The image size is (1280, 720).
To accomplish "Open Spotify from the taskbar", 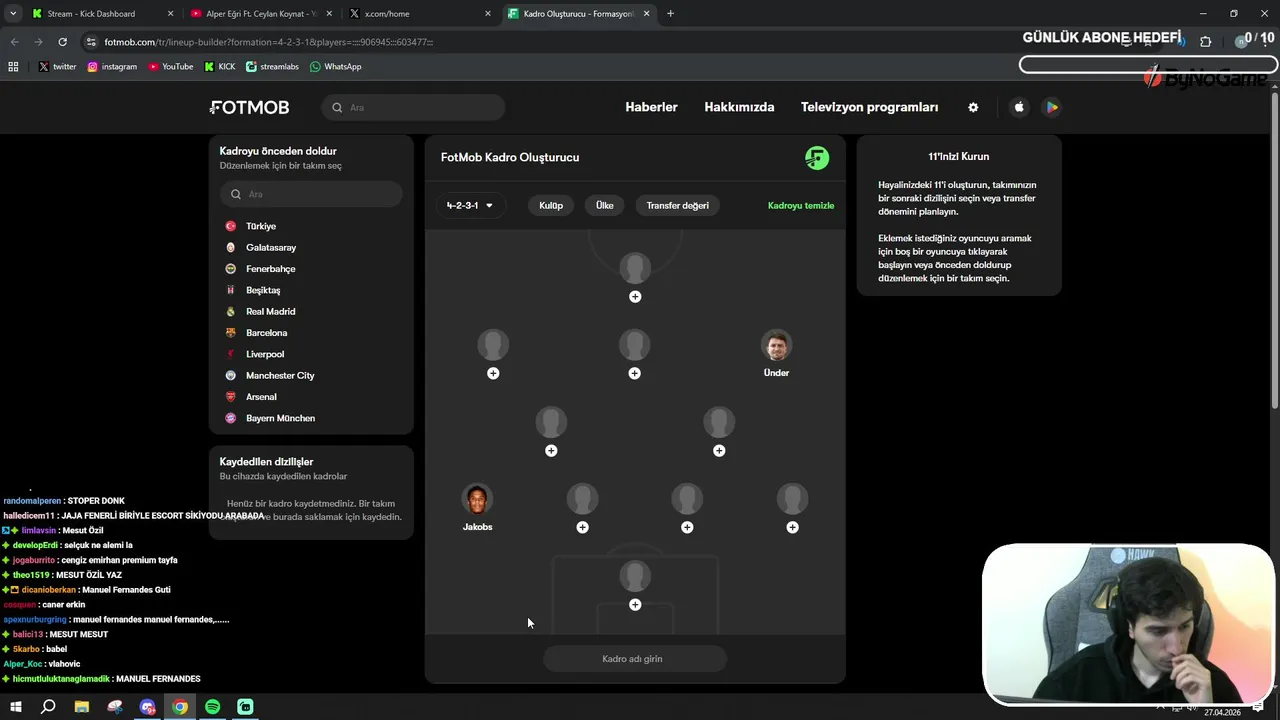I will tap(213, 707).
